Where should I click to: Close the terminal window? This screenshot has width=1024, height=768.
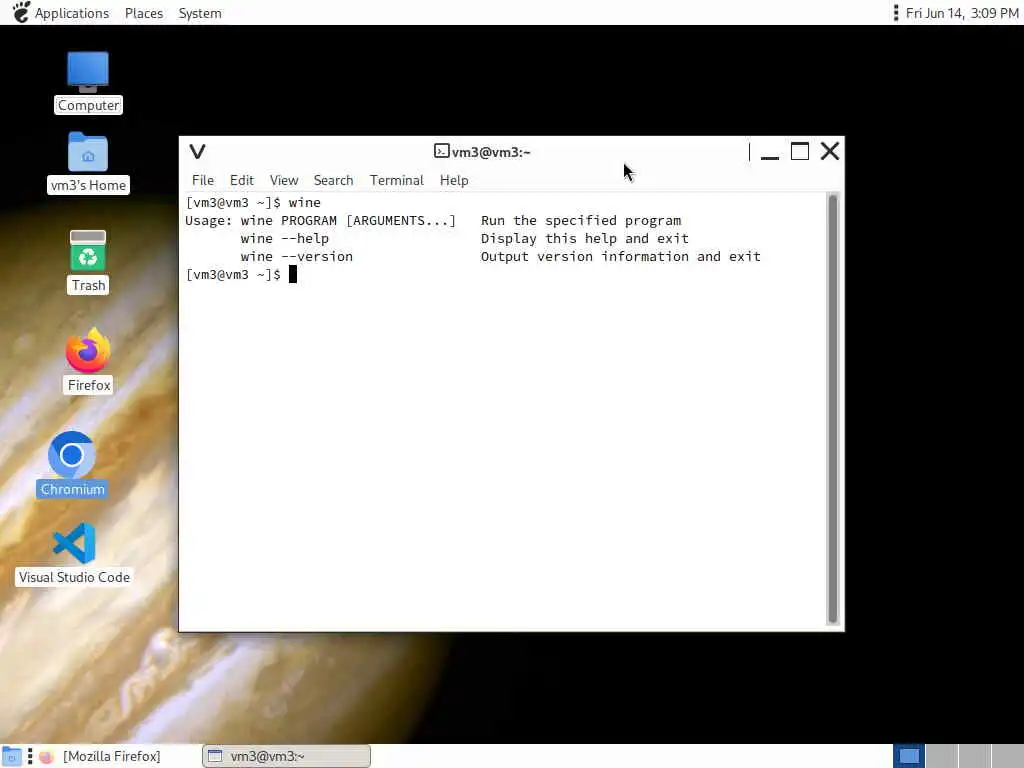pos(830,152)
